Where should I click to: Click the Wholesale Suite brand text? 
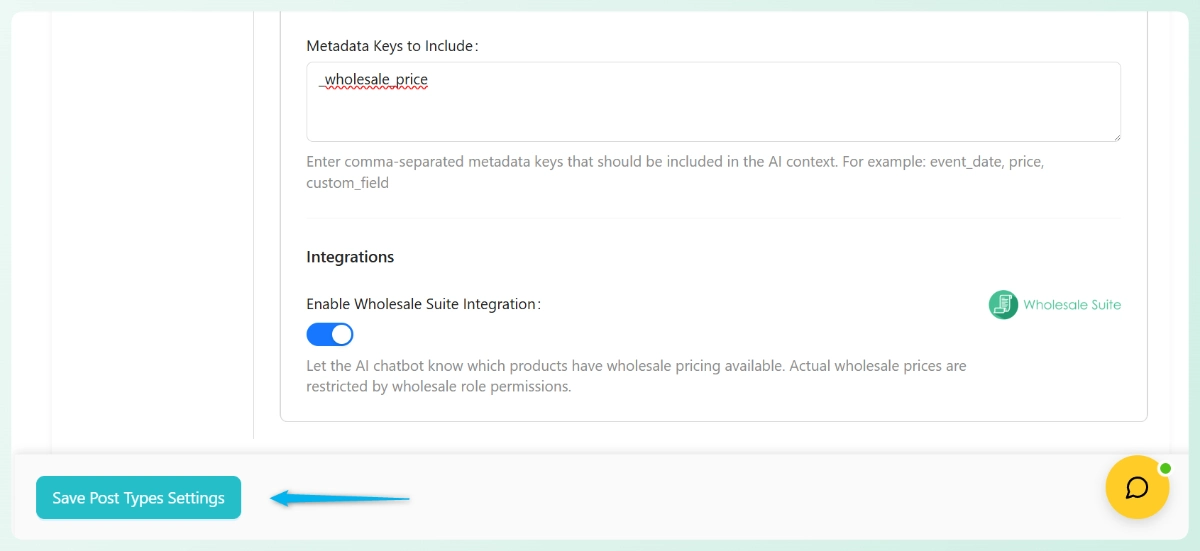coord(1072,305)
